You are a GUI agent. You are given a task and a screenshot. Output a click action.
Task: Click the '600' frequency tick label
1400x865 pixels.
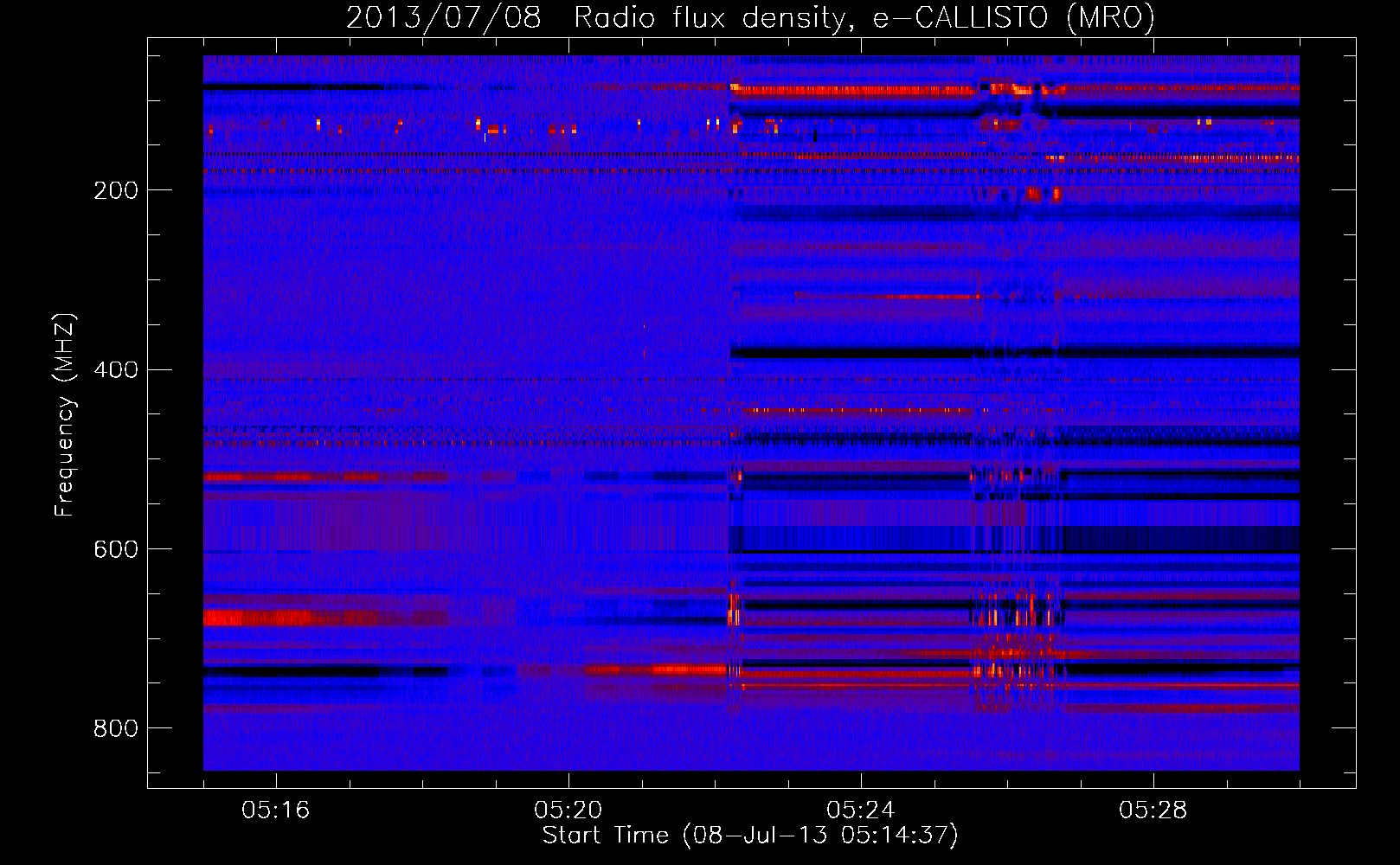click(116, 550)
